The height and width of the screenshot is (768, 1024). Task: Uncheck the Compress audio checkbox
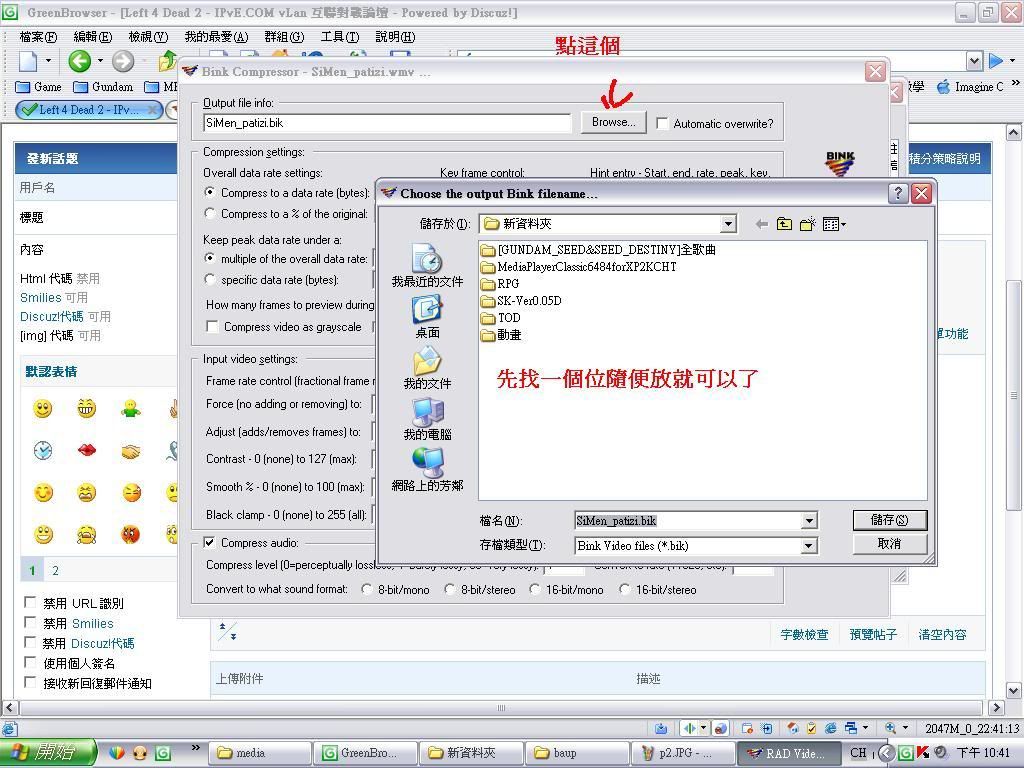[x=210, y=542]
